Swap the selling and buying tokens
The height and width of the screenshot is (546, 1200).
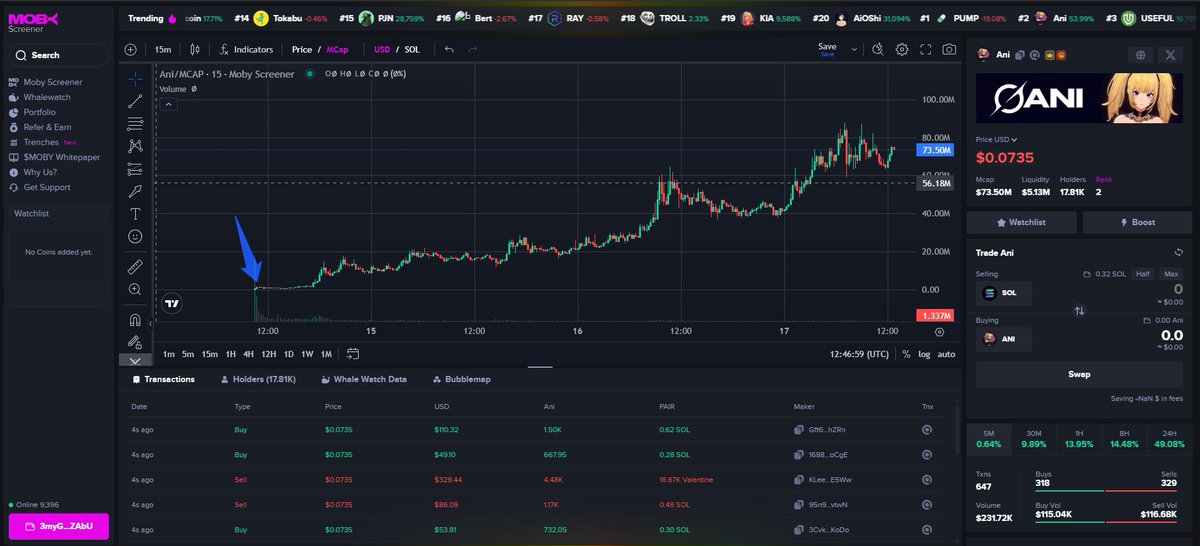[x=1079, y=311]
